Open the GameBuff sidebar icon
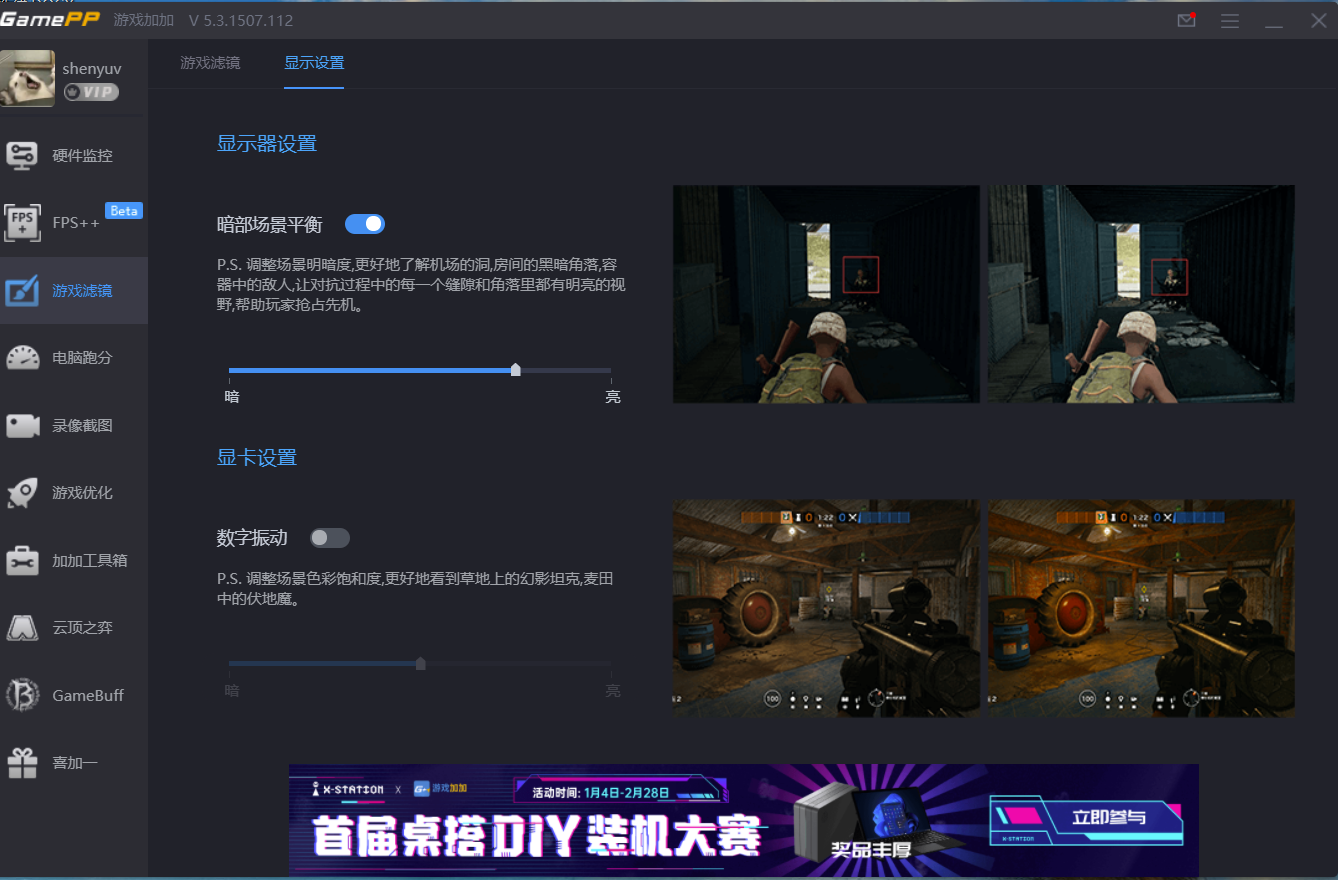 coord(22,695)
